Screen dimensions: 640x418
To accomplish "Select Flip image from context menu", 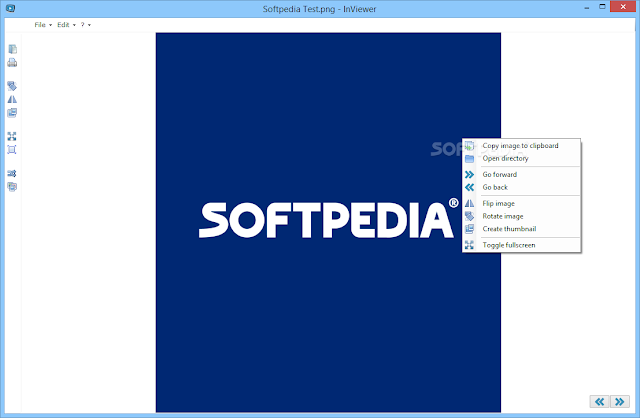I will (x=521, y=203).
